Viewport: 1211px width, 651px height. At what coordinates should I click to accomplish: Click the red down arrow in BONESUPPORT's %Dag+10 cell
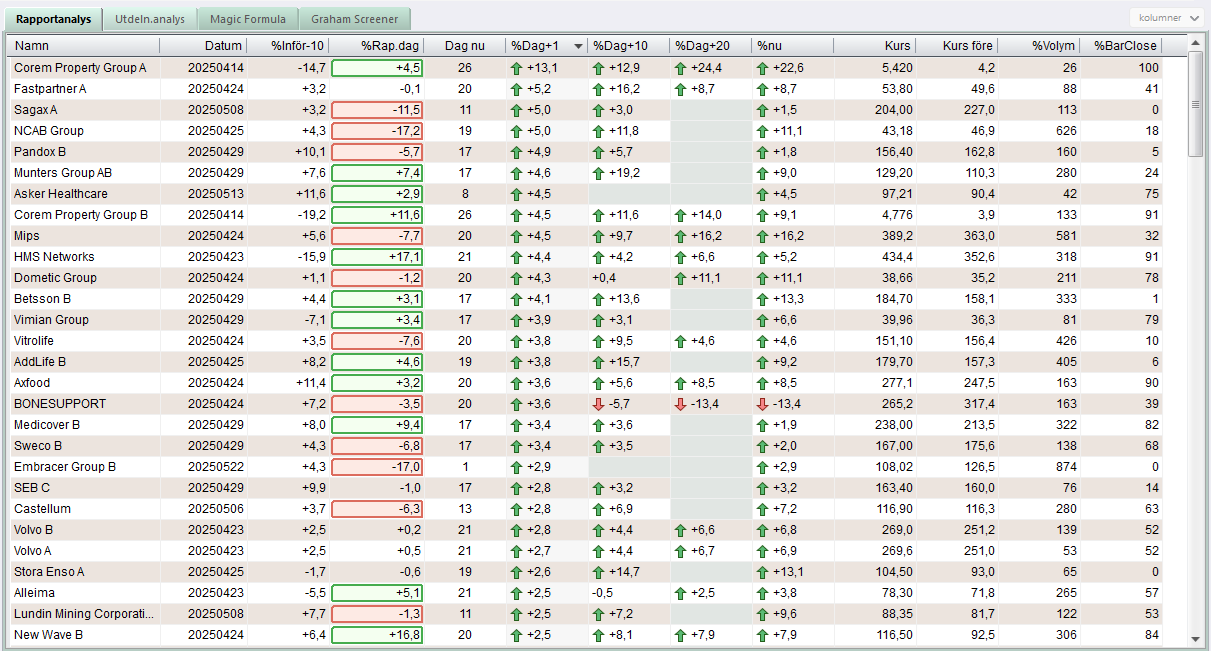tap(599, 404)
